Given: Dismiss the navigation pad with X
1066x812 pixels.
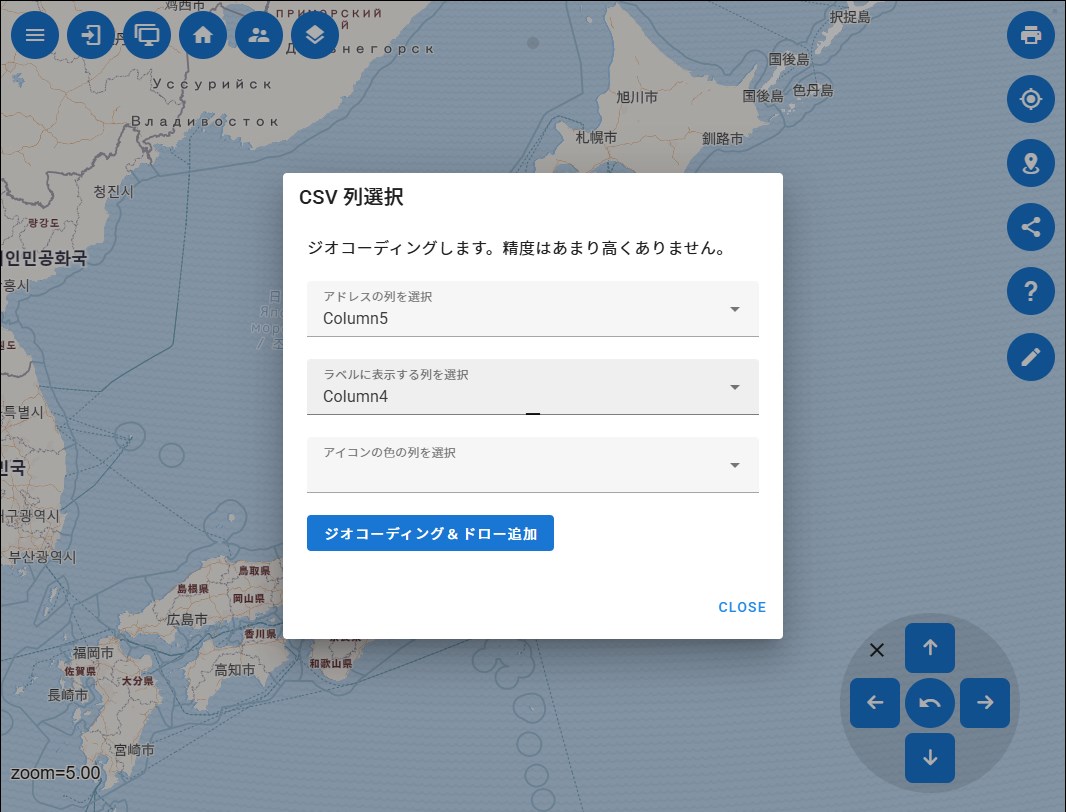Looking at the screenshot, I should (877, 650).
